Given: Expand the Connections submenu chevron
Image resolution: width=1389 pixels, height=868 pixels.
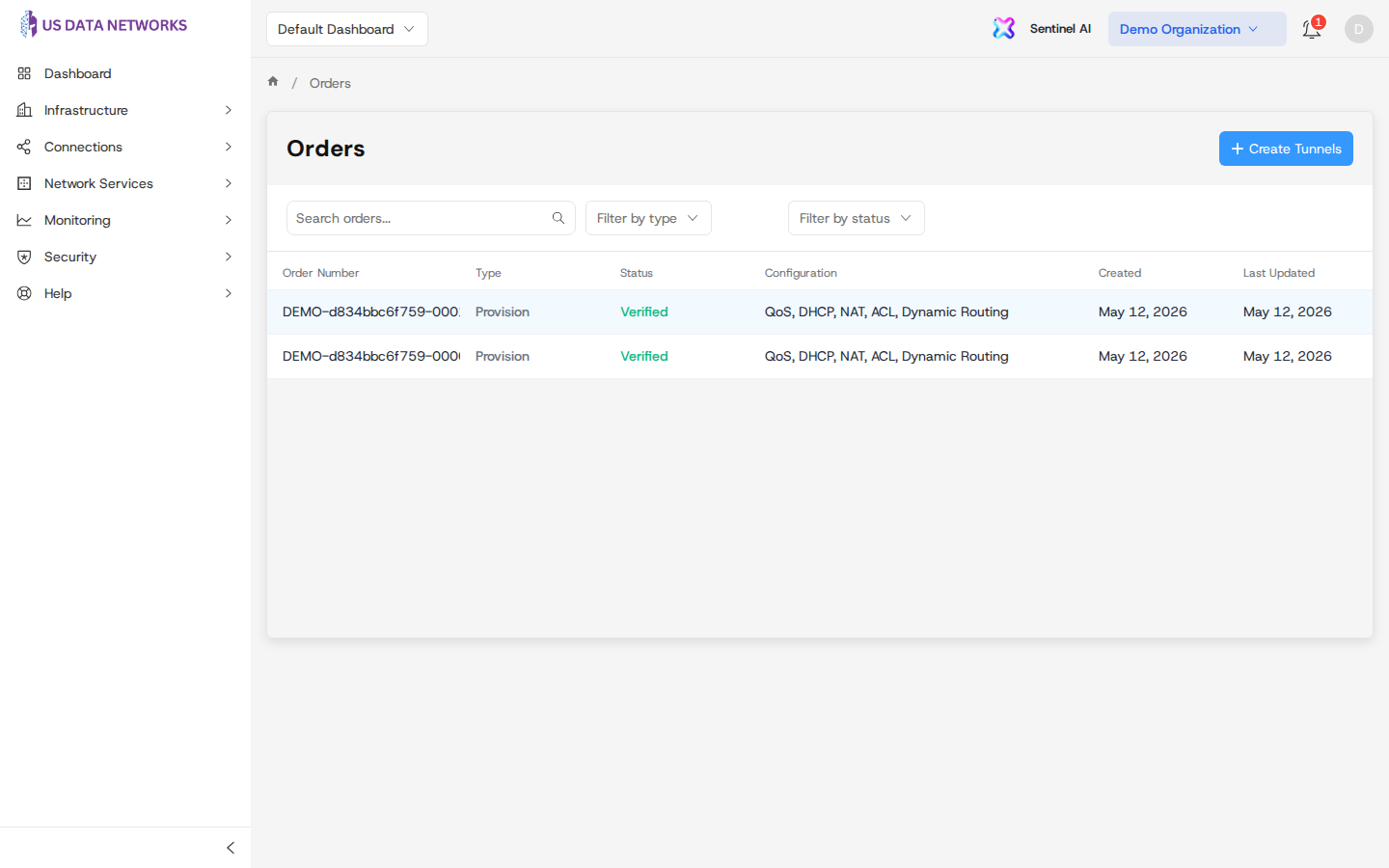Looking at the screenshot, I should click(x=229, y=147).
